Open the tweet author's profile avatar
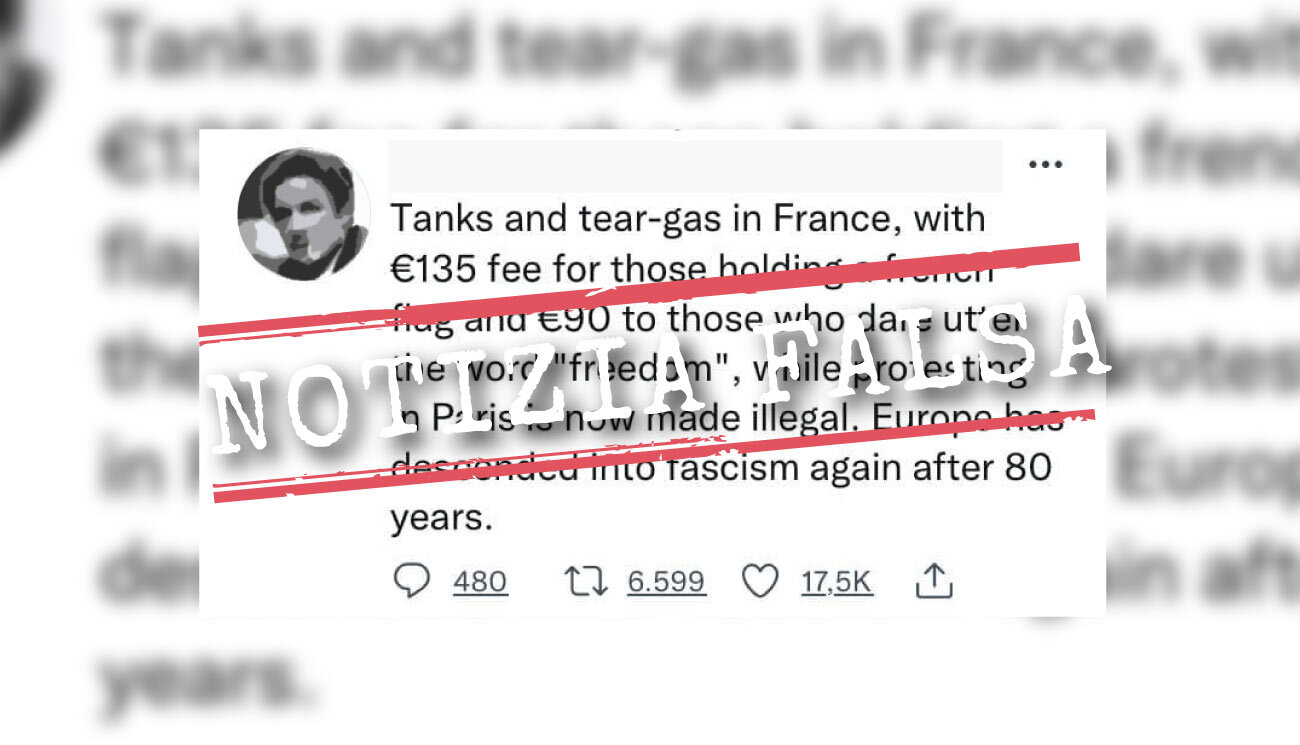1300x745 pixels. tap(302, 213)
